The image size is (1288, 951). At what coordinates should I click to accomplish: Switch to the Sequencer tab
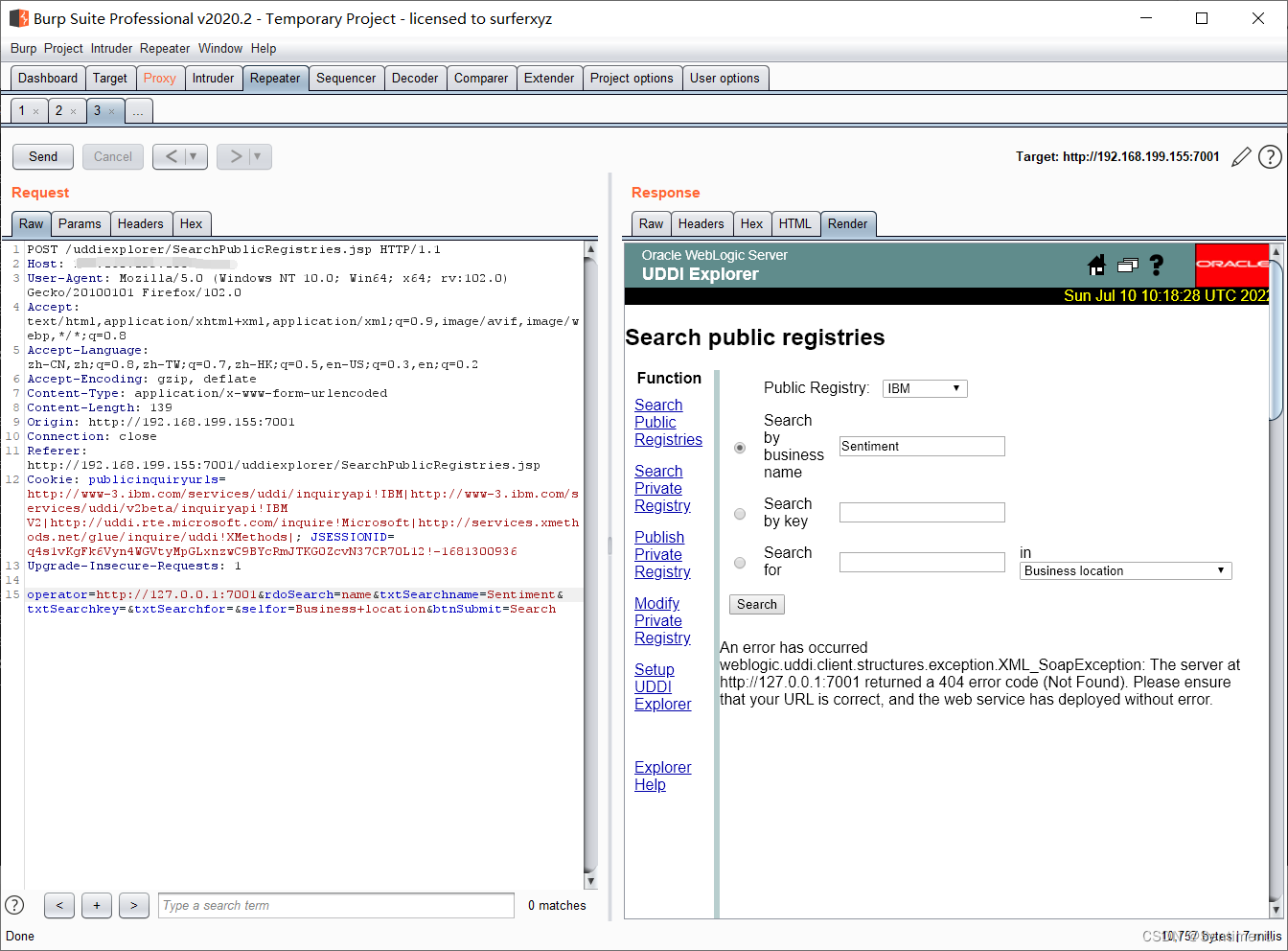[x=346, y=79]
